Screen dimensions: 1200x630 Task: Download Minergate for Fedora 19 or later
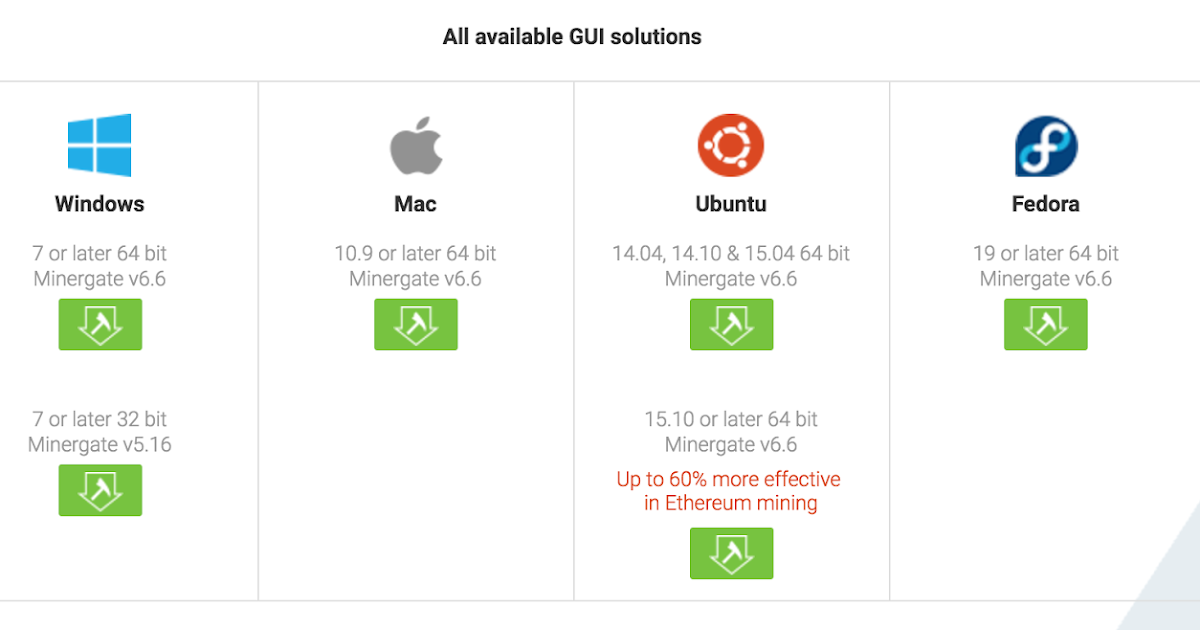[1046, 324]
